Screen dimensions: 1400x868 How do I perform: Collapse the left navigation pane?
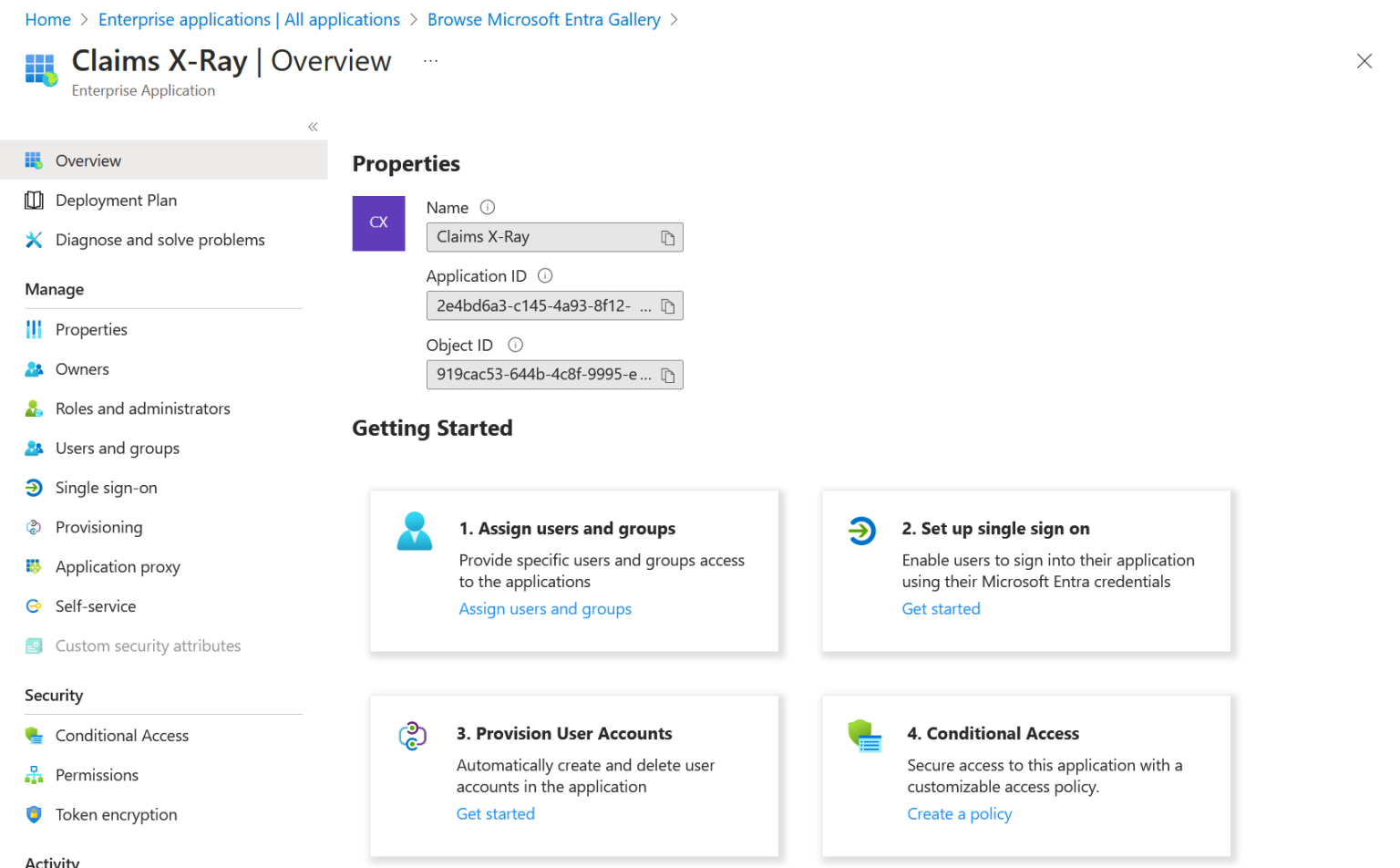click(x=313, y=127)
